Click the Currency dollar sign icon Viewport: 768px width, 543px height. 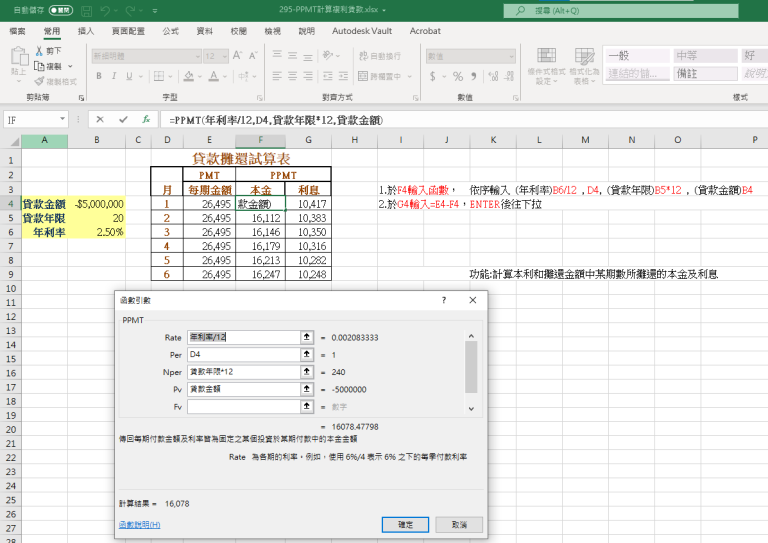(x=432, y=76)
